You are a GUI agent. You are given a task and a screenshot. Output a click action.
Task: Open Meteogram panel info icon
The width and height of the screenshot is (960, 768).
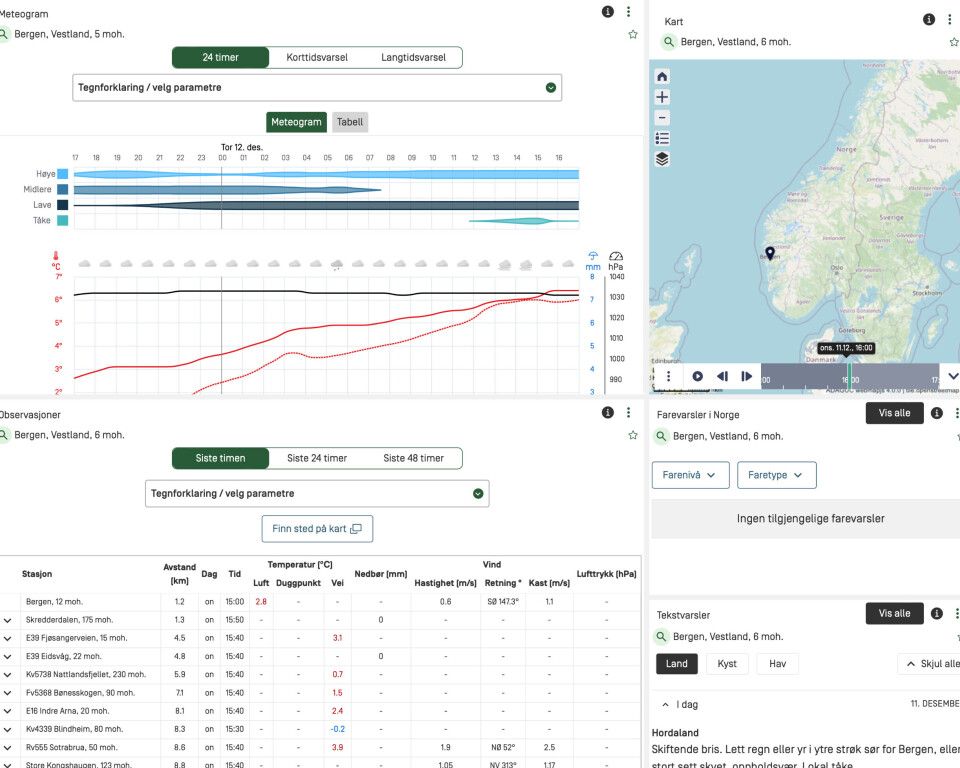pyautogui.click(x=607, y=12)
